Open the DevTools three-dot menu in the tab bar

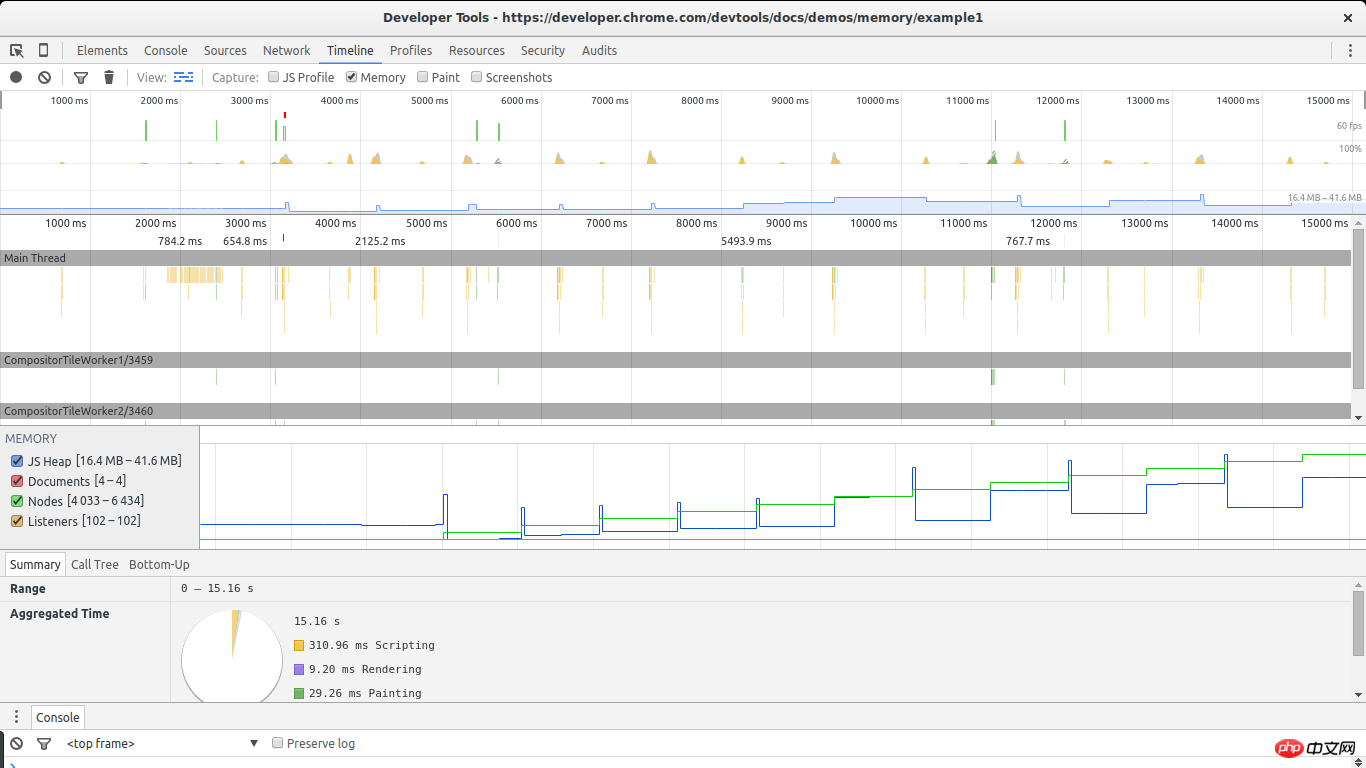click(x=1350, y=51)
